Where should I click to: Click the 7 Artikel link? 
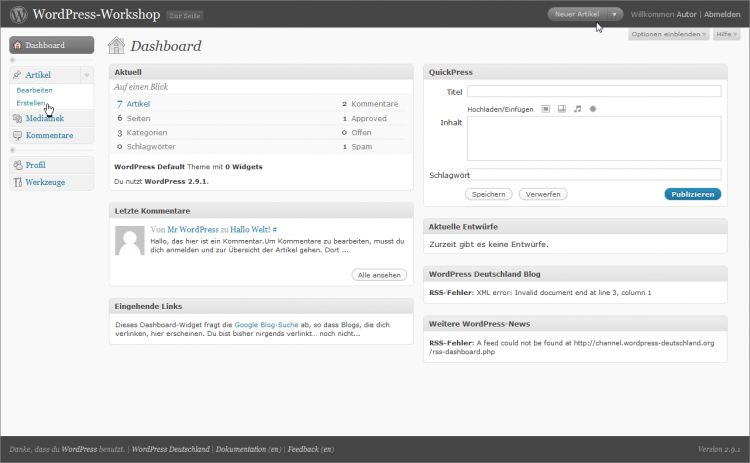[133, 104]
